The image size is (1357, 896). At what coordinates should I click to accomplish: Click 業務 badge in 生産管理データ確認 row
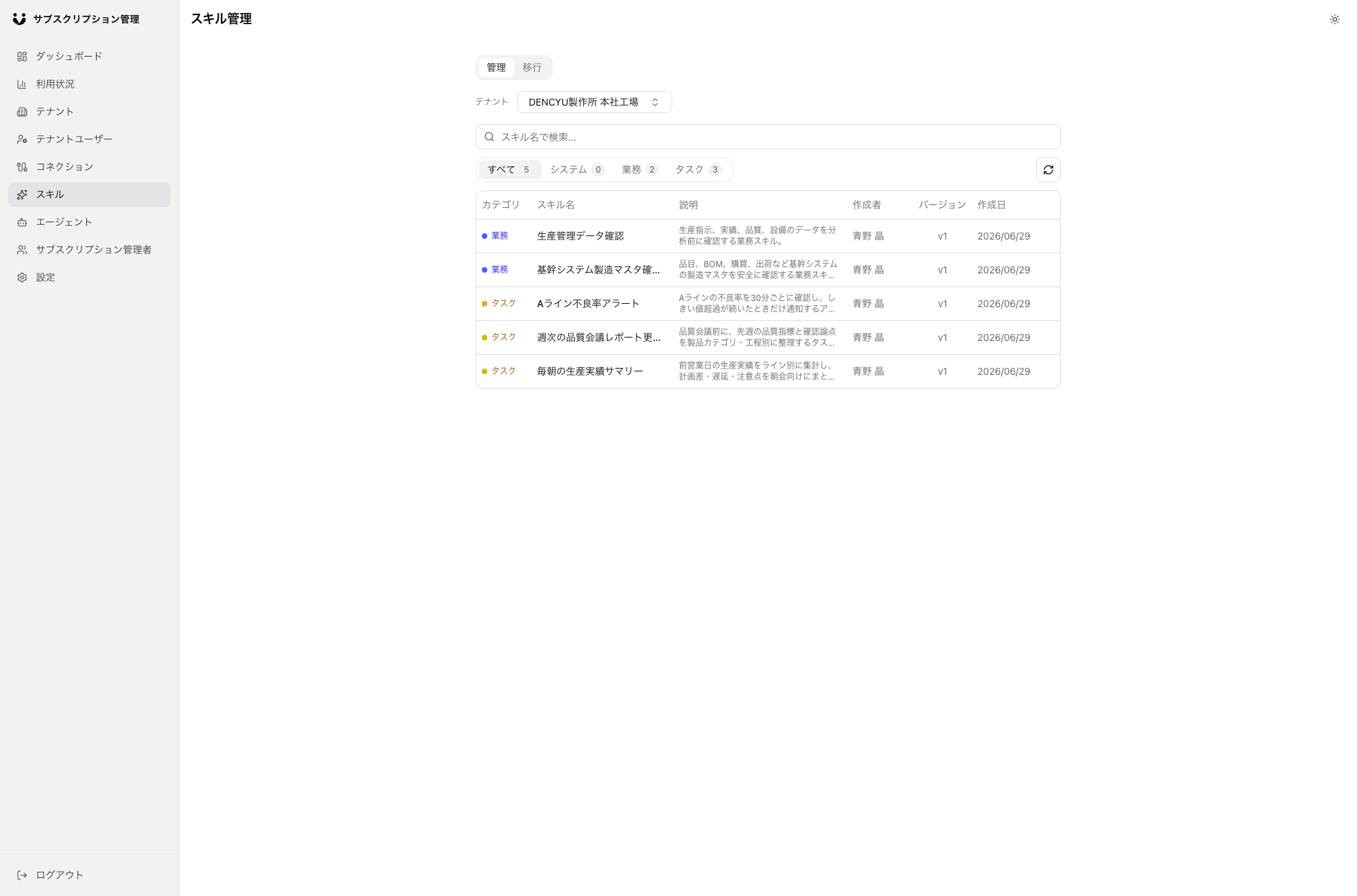495,236
